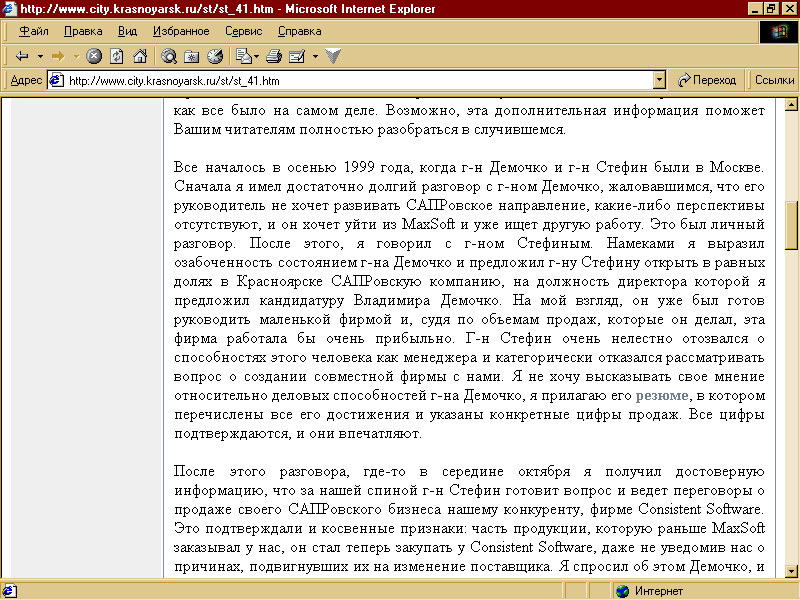Click the scrollbar up arrow
This screenshot has height=600, width=800.
pos(791,105)
